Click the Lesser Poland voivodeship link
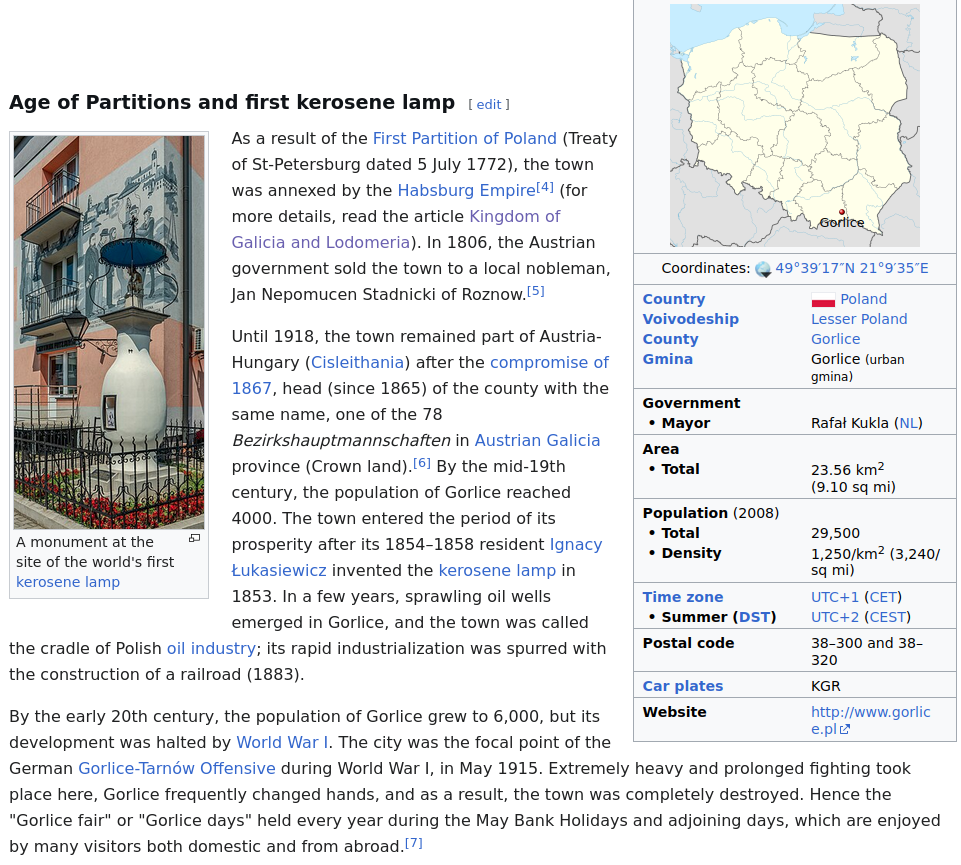Viewport: 961px width, 865px height. click(x=858, y=320)
